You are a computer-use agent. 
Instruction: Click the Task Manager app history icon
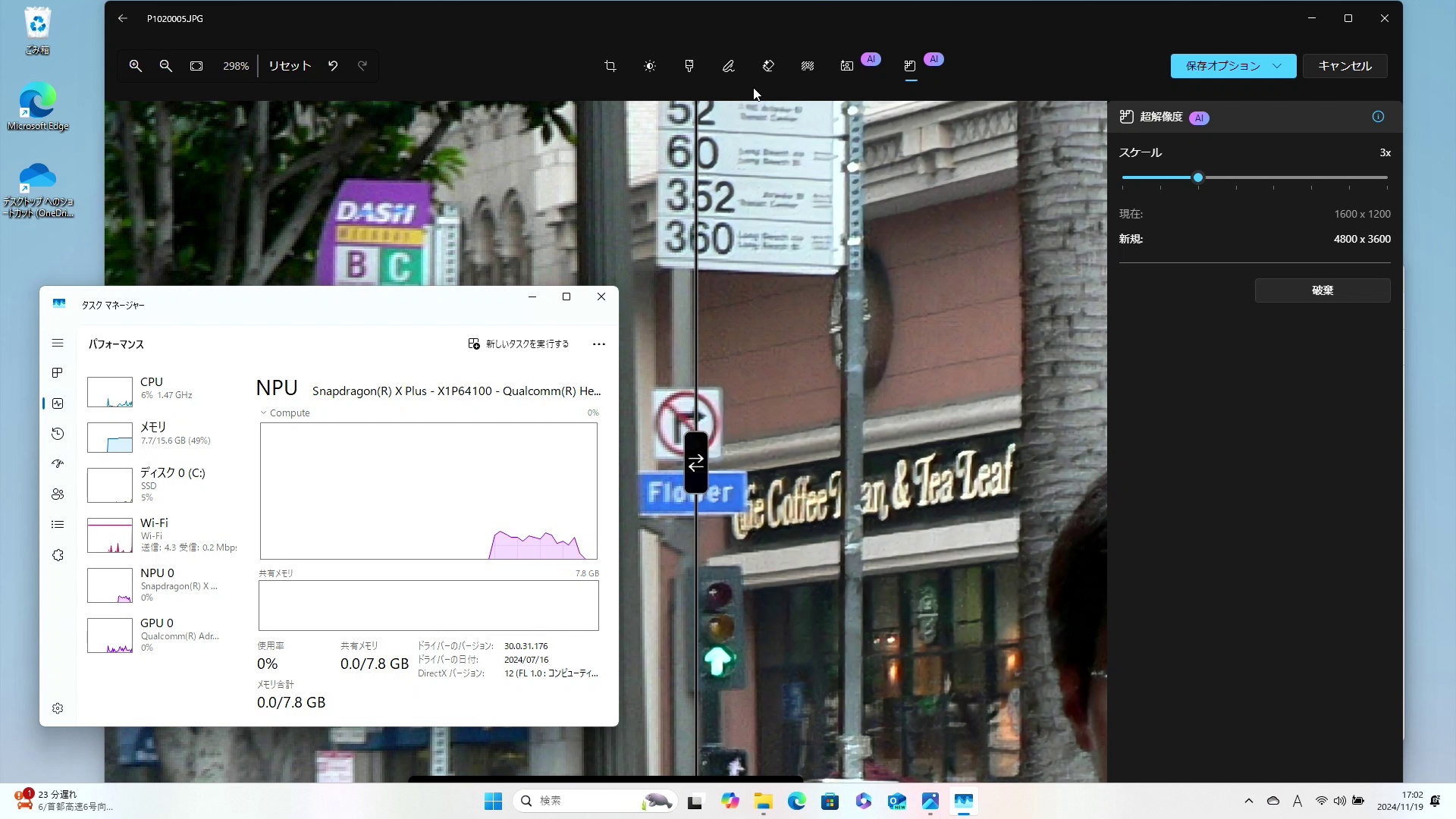point(58,434)
